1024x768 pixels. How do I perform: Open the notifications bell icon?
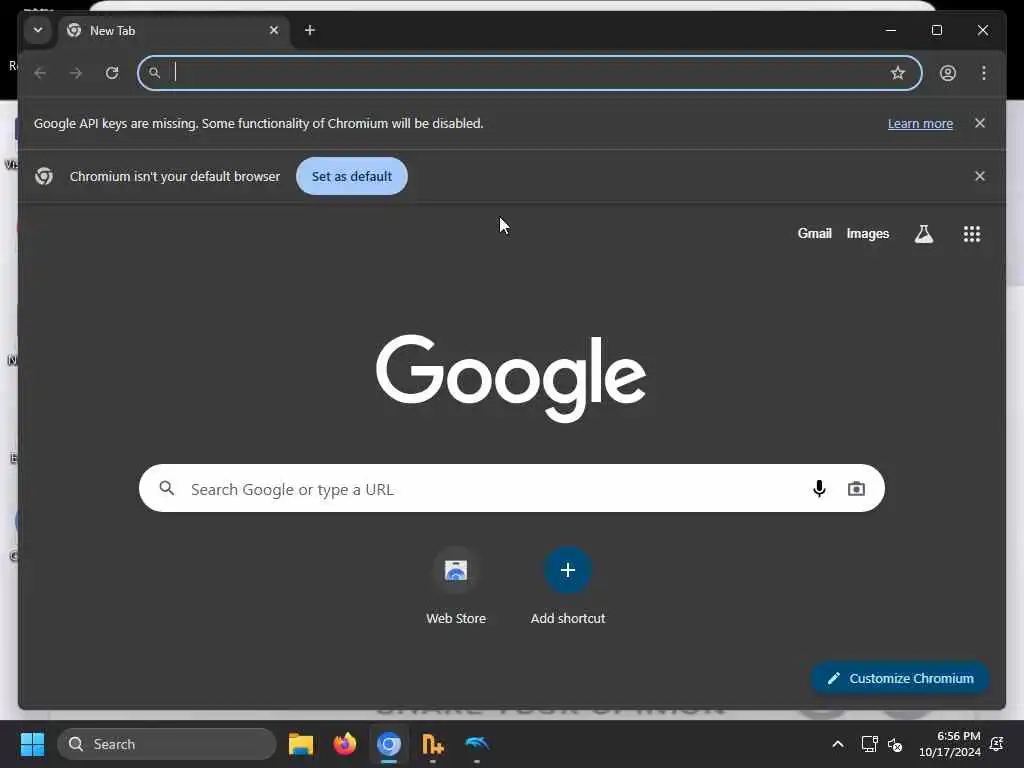(997, 744)
